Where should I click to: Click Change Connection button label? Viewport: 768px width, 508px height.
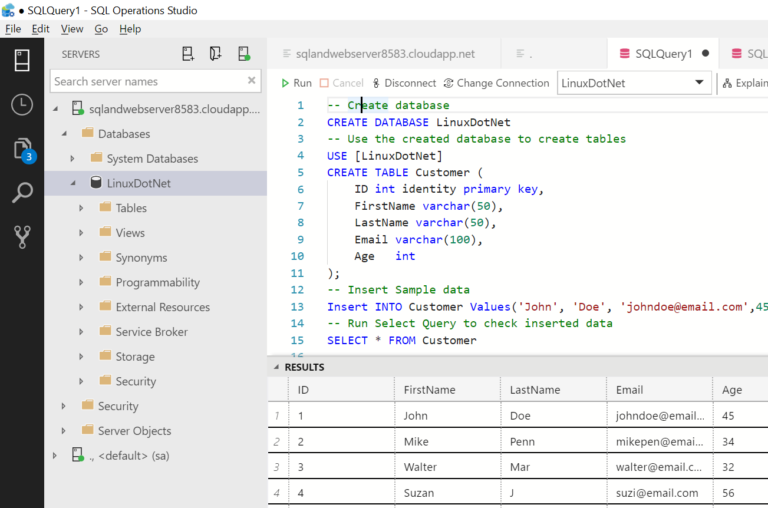coord(503,83)
